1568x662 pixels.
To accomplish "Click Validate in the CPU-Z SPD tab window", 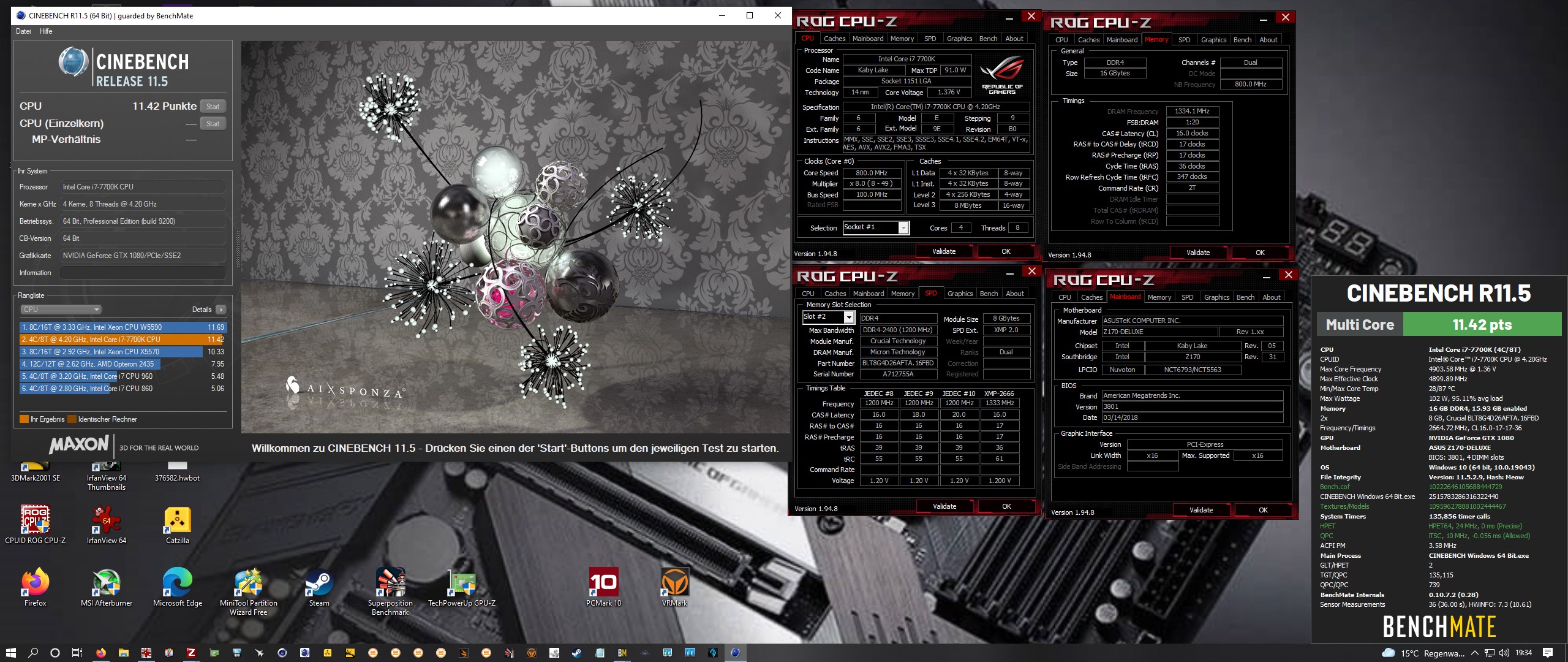I will point(944,506).
